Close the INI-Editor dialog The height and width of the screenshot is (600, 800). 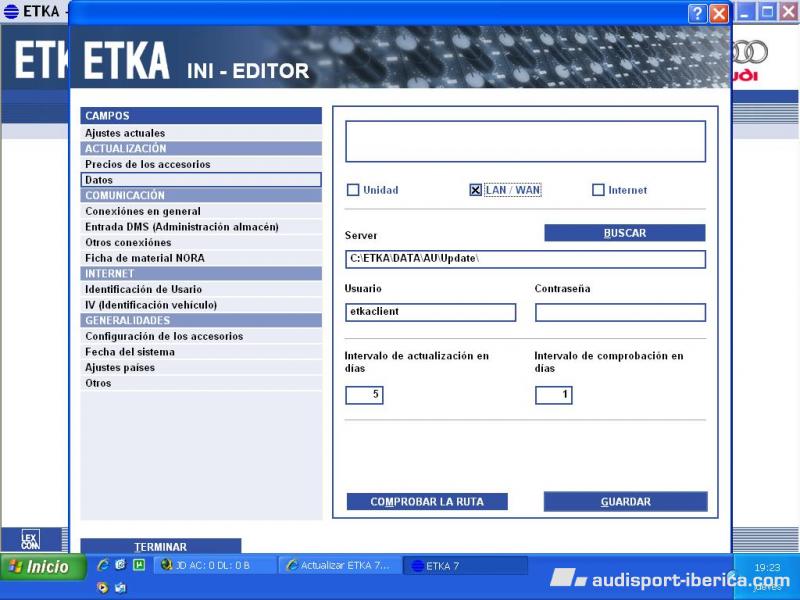[719, 14]
